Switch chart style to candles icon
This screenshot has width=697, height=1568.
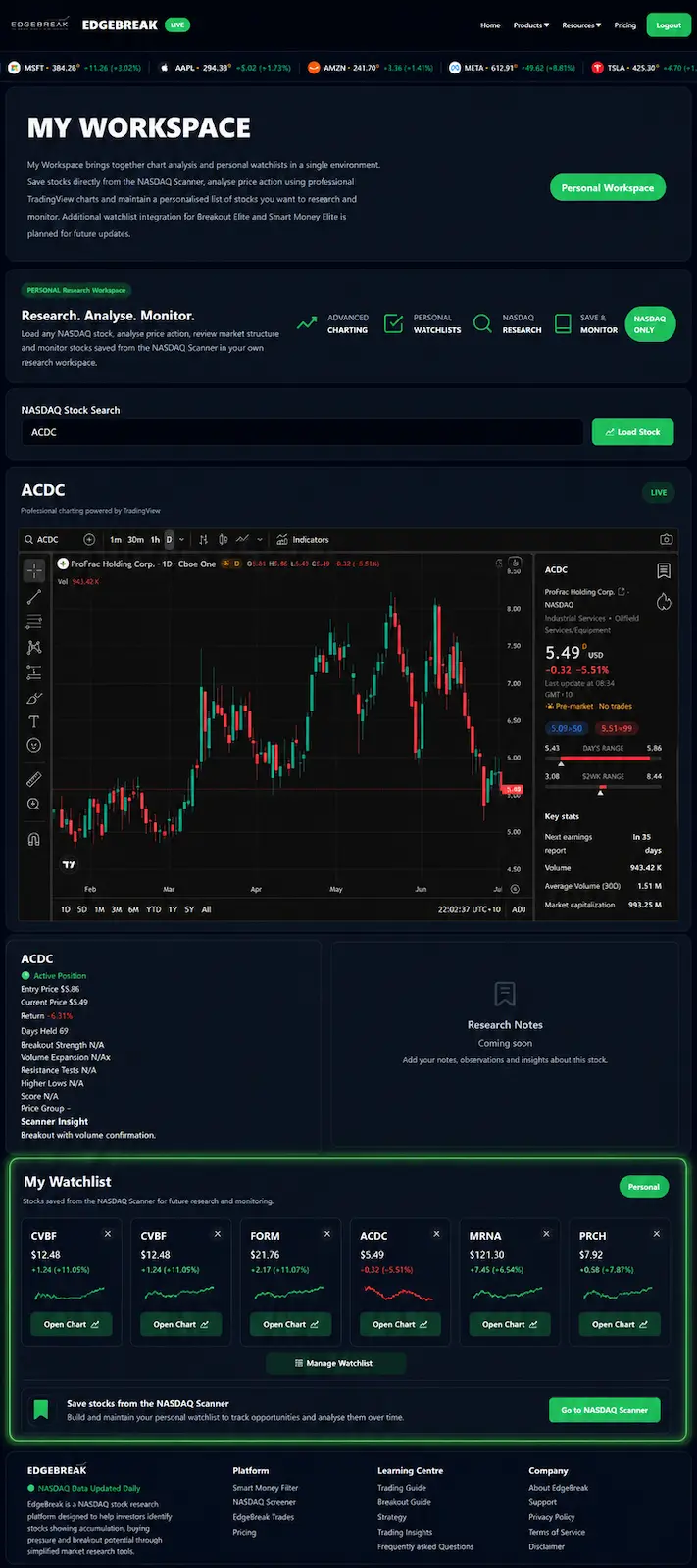(x=223, y=539)
